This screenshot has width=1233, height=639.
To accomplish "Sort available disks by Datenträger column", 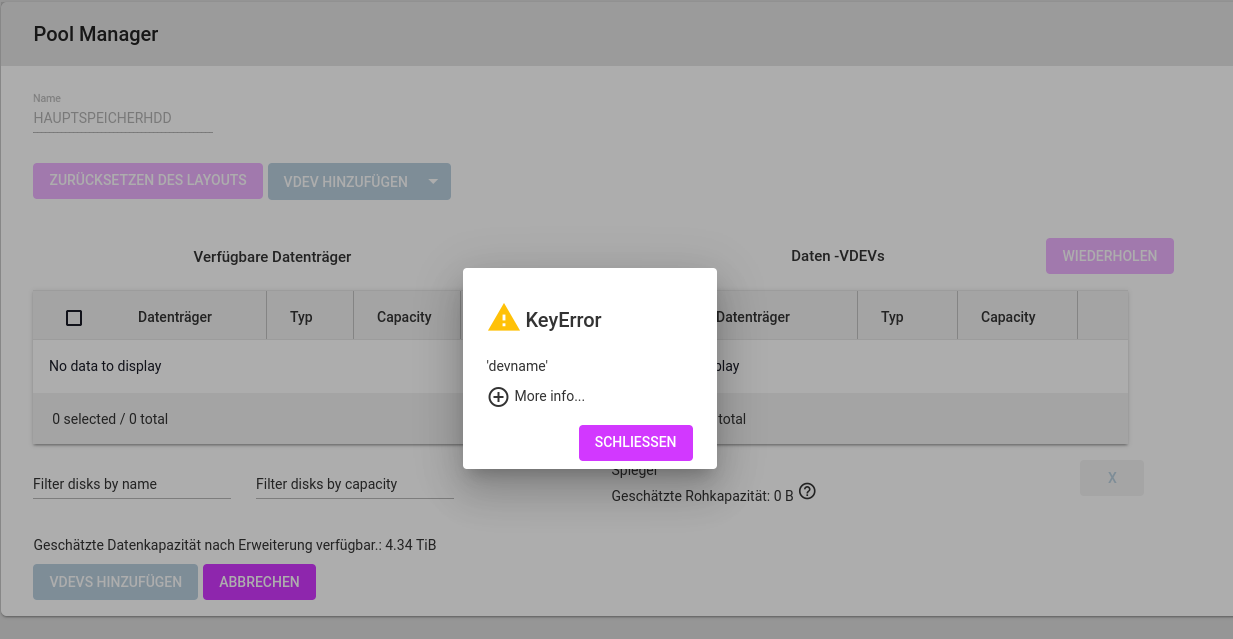I will pos(175,317).
